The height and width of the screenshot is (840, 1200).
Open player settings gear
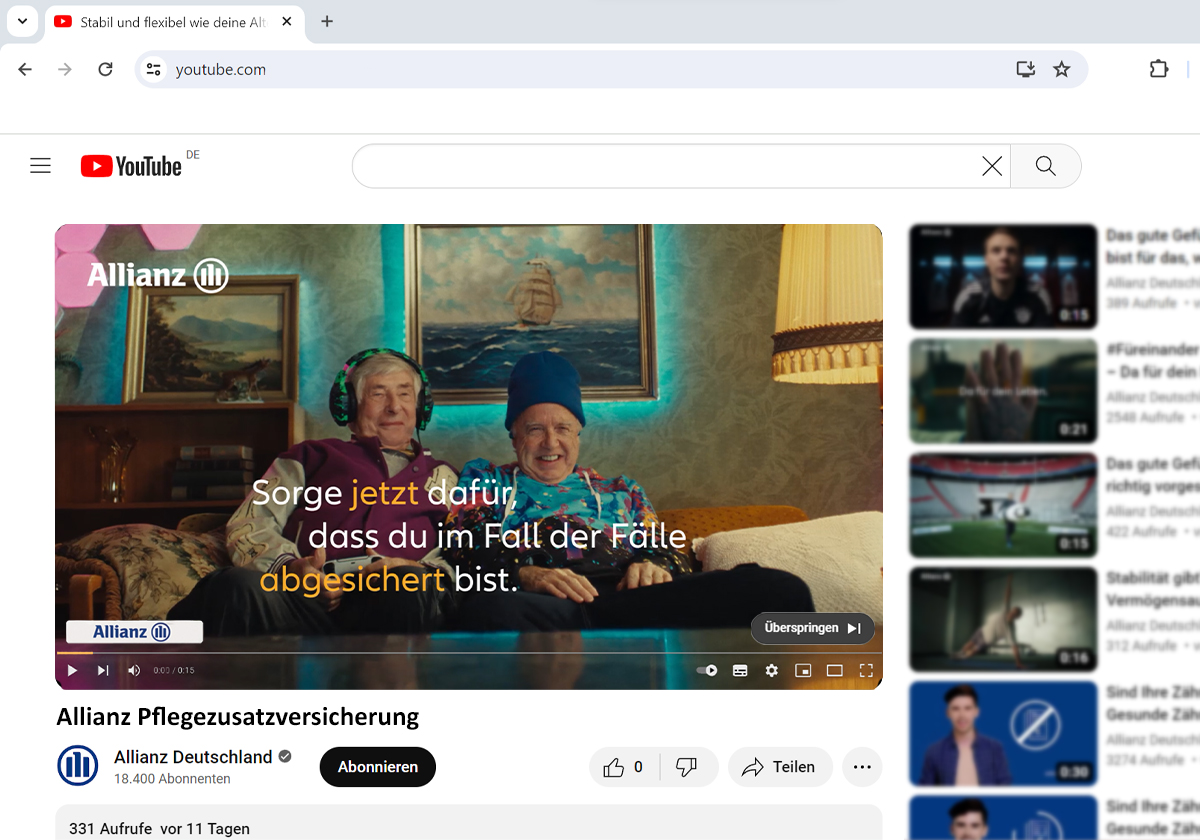(771, 670)
